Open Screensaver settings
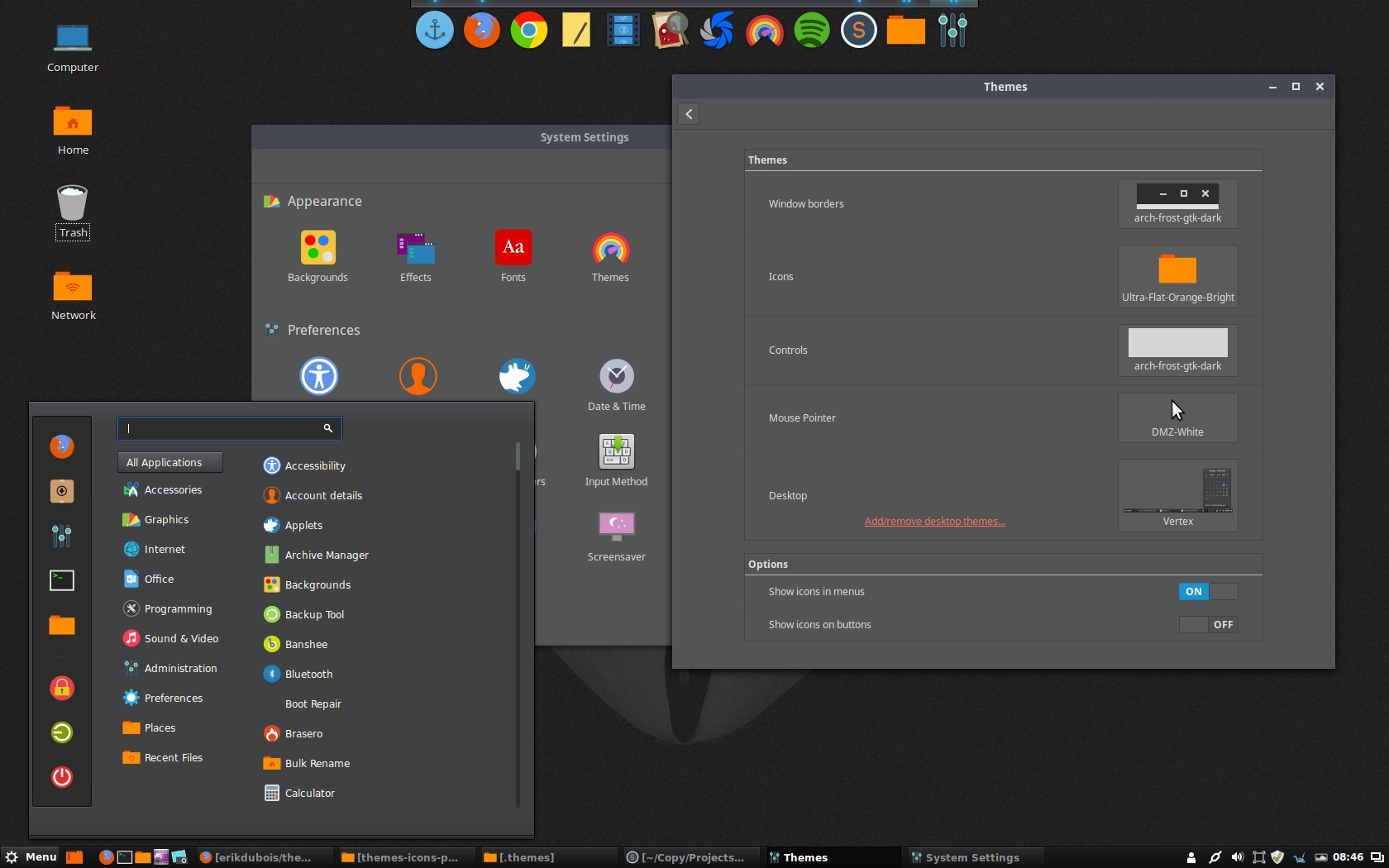The width and height of the screenshot is (1389, 868). [617, 536]
